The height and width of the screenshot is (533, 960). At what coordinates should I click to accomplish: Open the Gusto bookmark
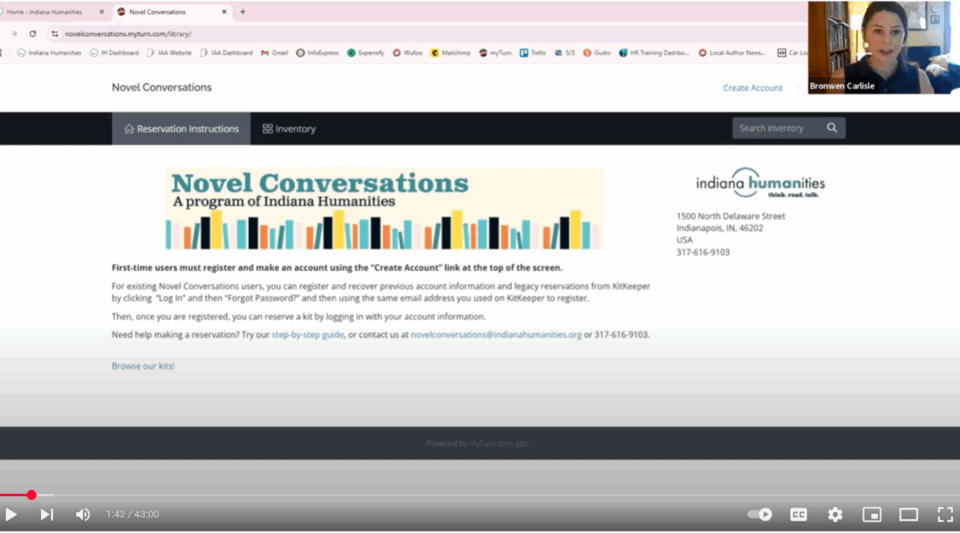(597, 53)
